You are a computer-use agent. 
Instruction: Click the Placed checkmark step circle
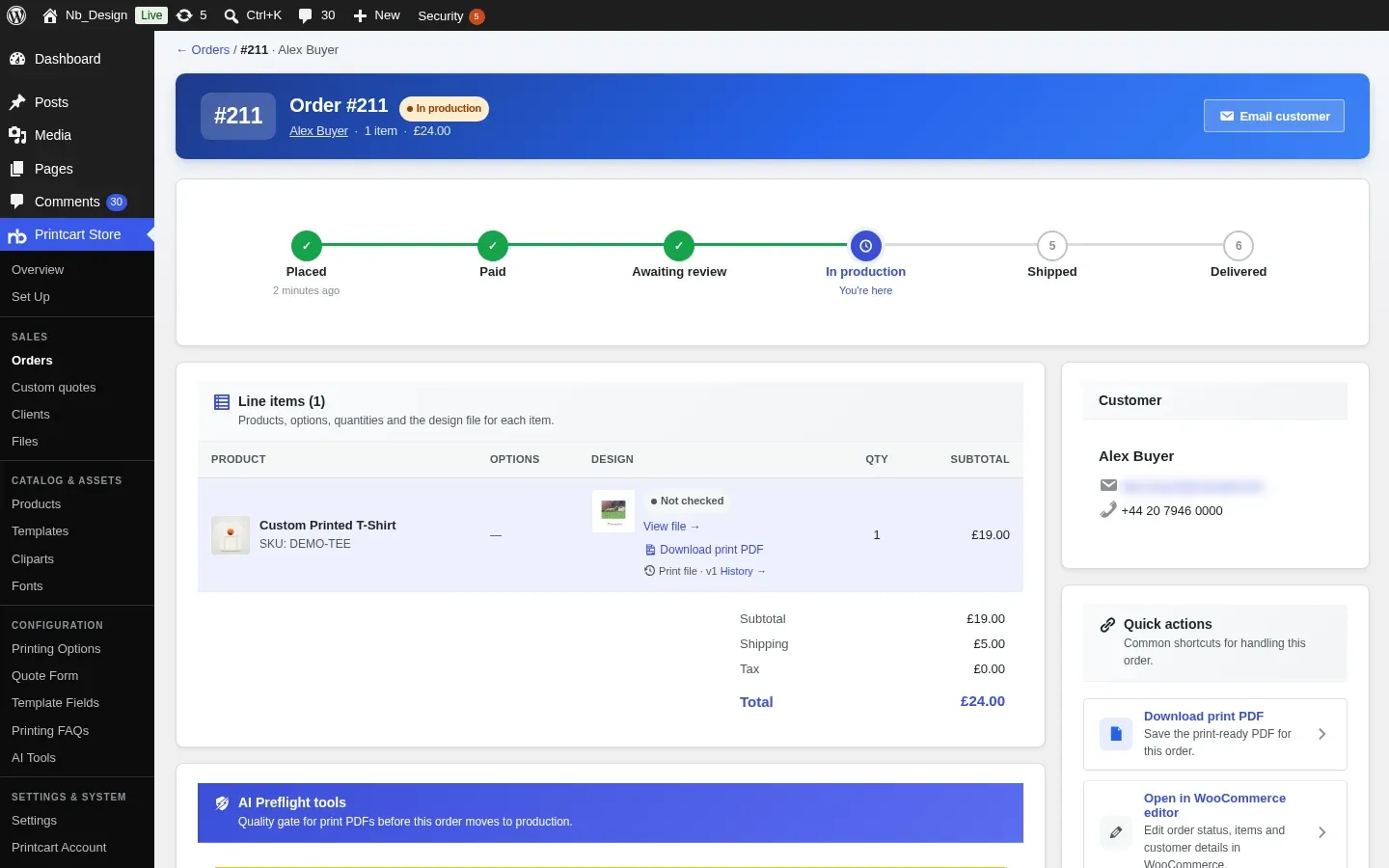[x=307, y=246]
